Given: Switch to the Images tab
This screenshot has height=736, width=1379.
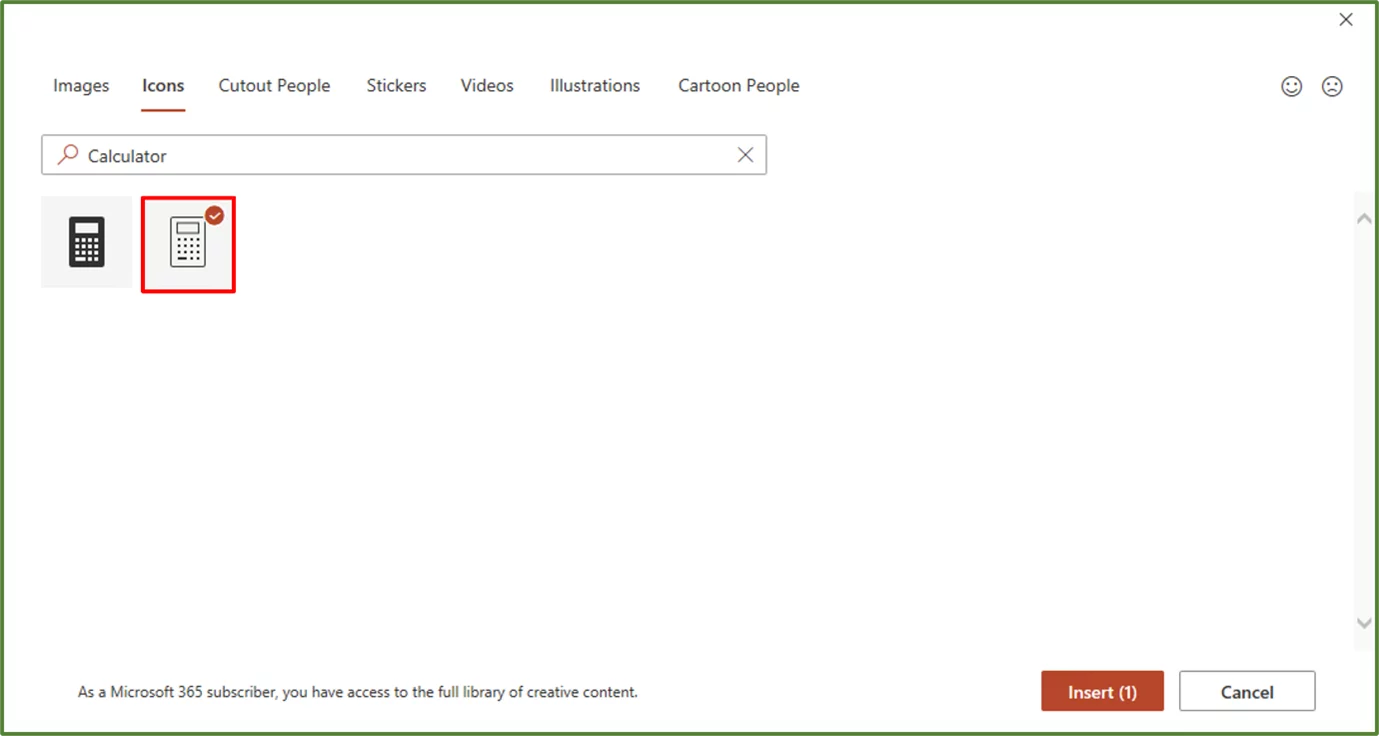Looking at the screenshot, I should point(80,86).
